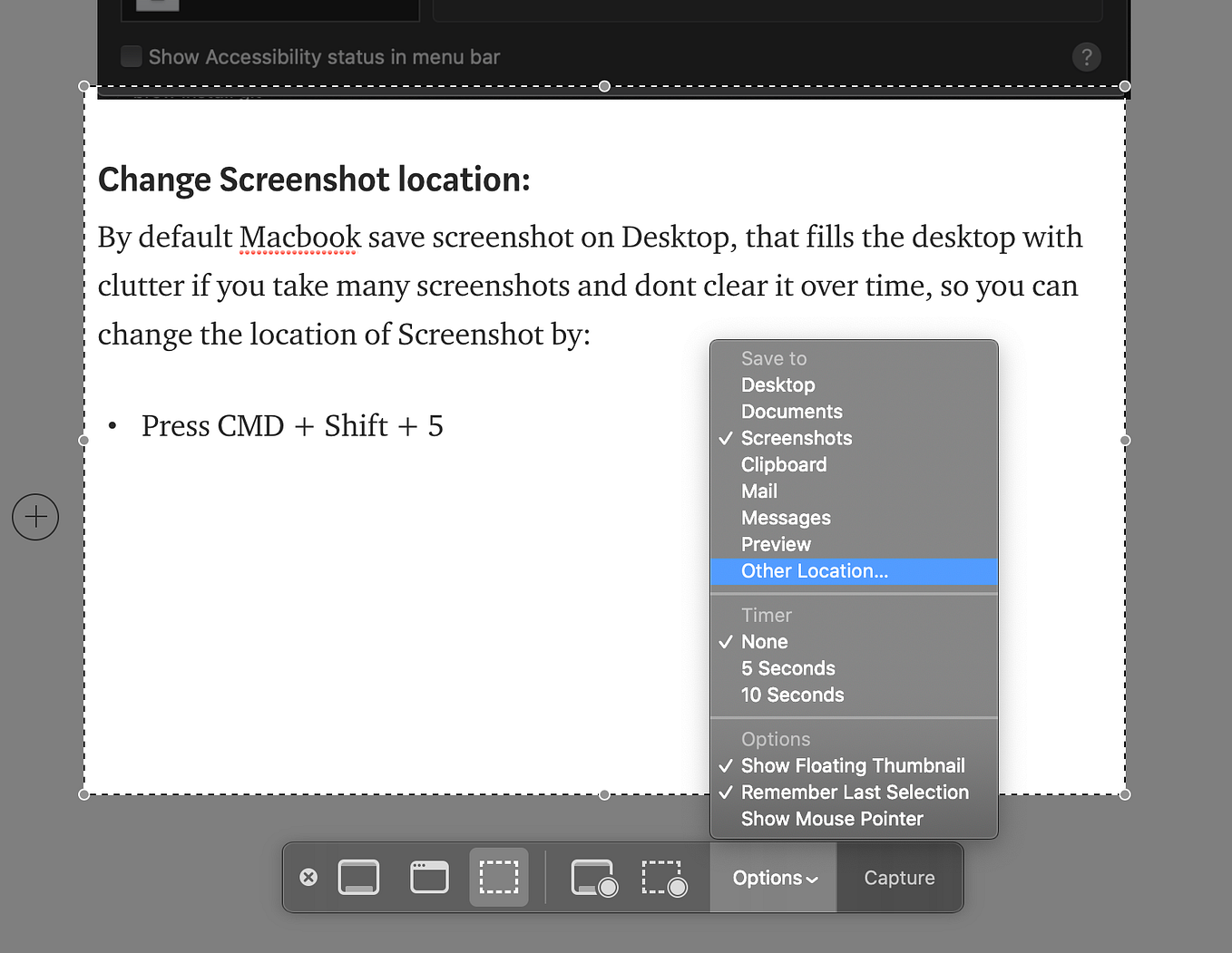
Task: Send screenshots to Mail
Action: click(758, 491)
